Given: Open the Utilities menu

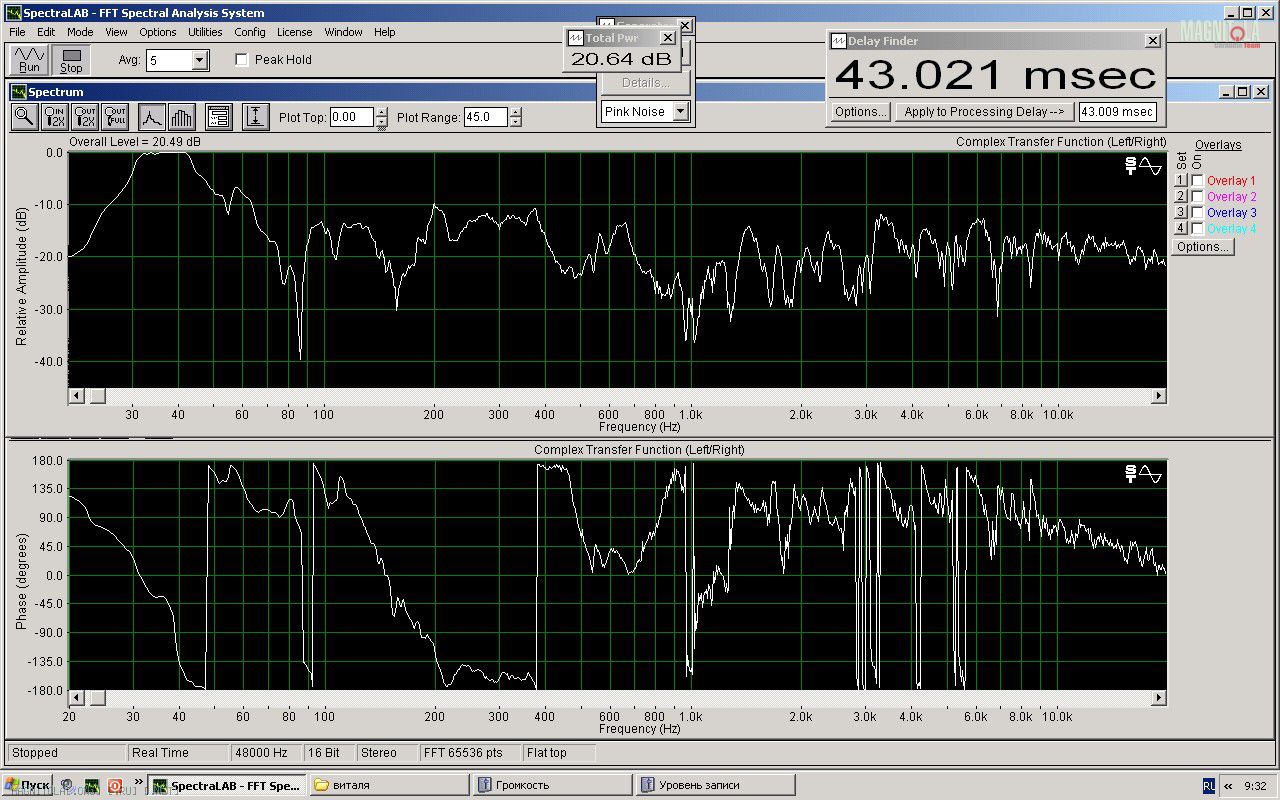Looking at the screenshot, I should tap(205, 32).
